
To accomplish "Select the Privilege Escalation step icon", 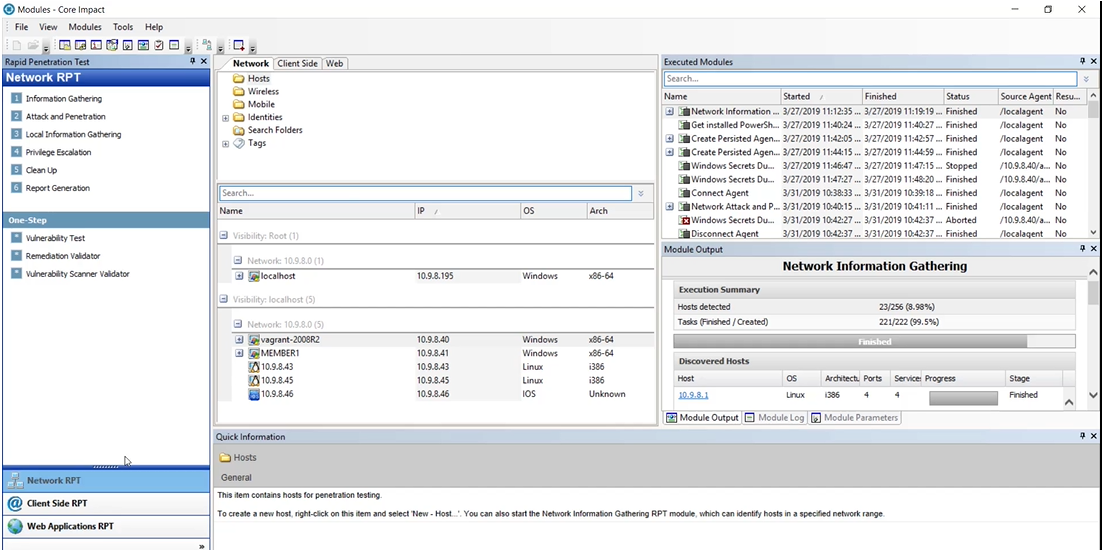I will click(16, 152).
